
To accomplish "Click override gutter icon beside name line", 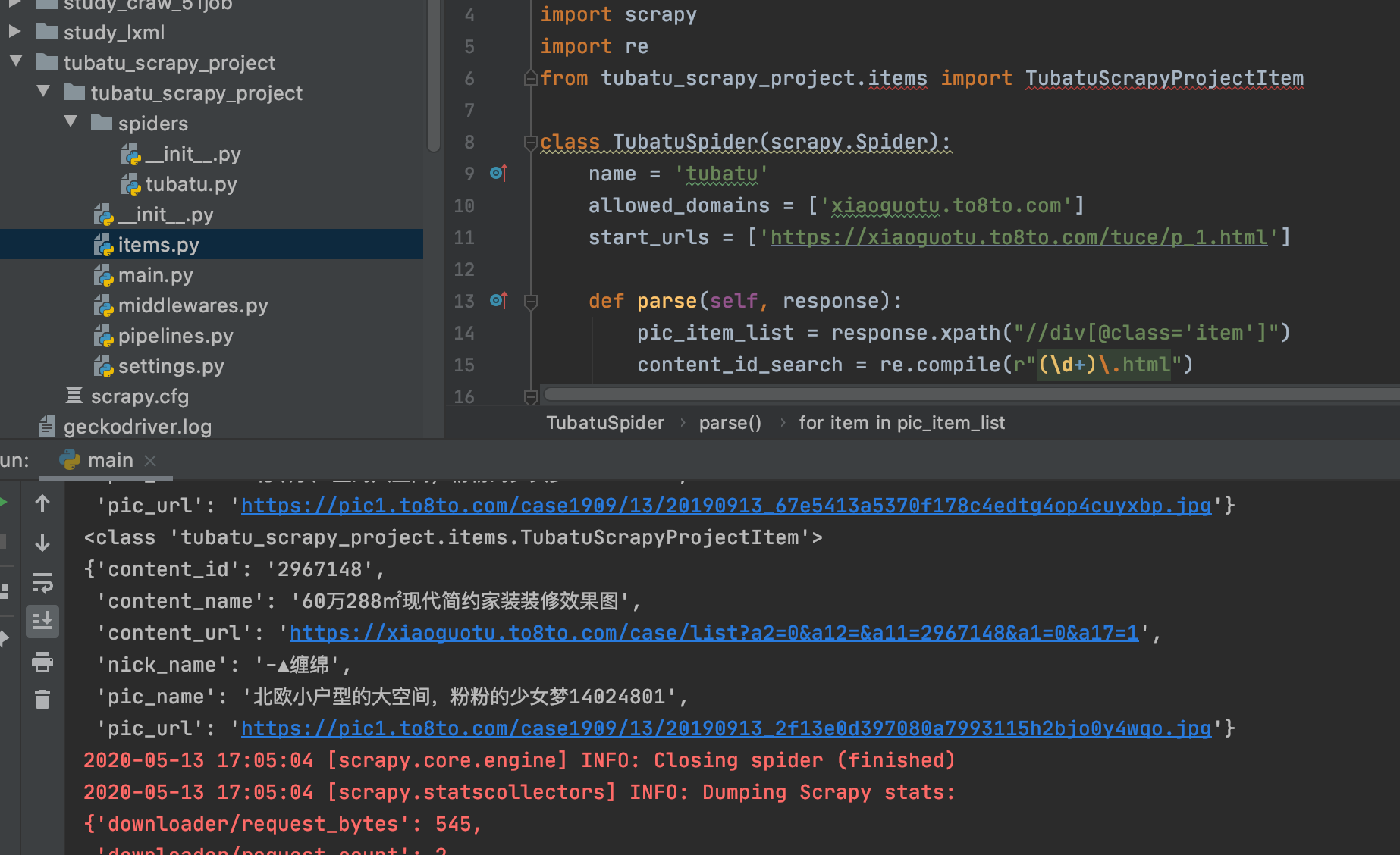I will tap(498, 174).
